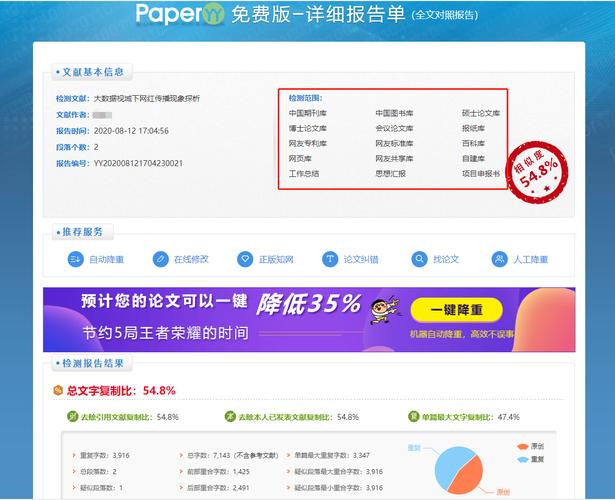
Task: Click 博士论文库 in detection scope
Action: [x=308, y=129]
